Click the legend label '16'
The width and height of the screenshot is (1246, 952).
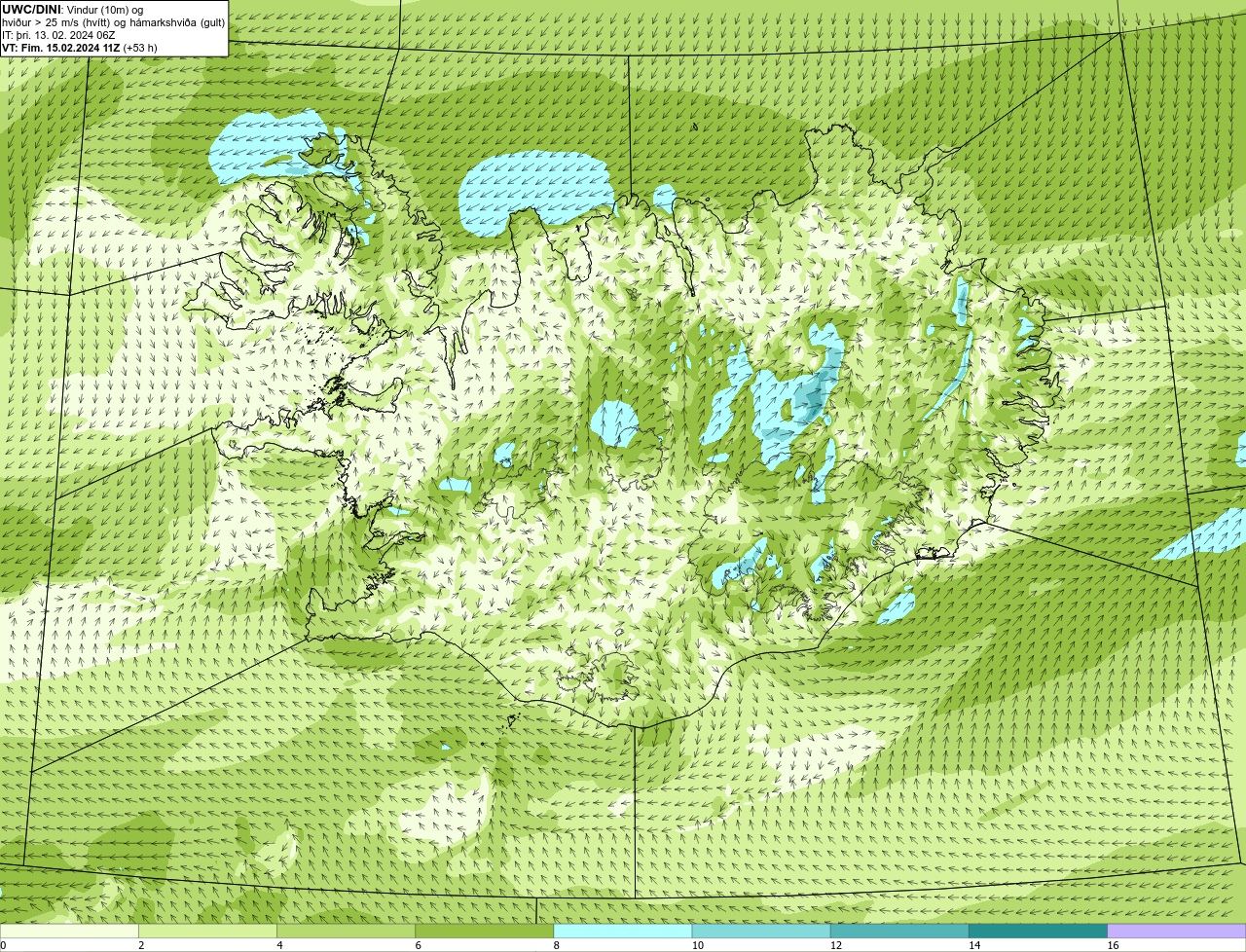tap(1113, 945)
